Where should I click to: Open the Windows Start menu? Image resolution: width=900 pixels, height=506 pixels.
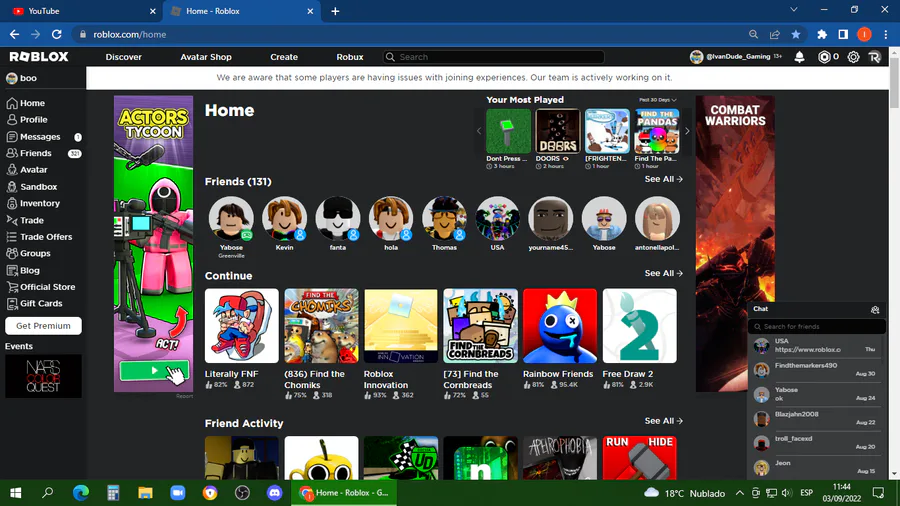tap(15, 493)
